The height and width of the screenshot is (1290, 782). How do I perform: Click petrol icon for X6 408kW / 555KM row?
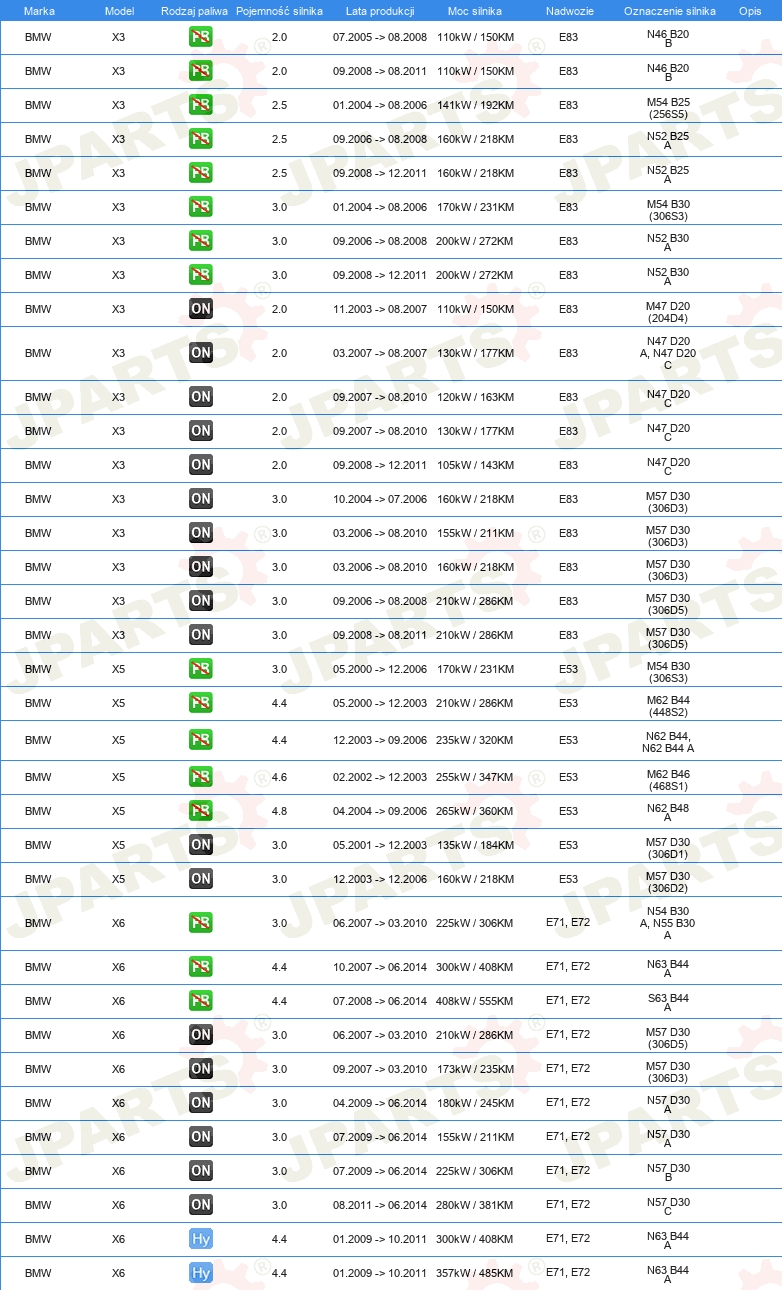tap(201, 1001)
